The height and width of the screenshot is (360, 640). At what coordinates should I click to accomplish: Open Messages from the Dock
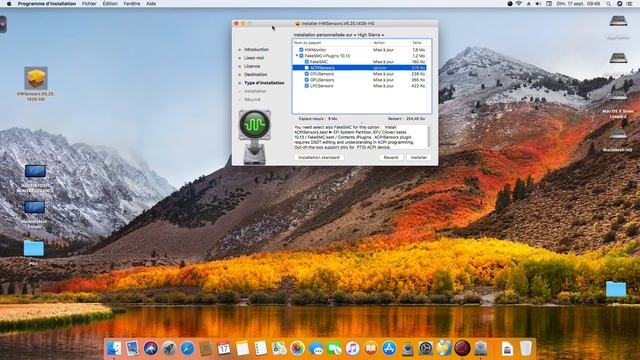click(316, 348)
